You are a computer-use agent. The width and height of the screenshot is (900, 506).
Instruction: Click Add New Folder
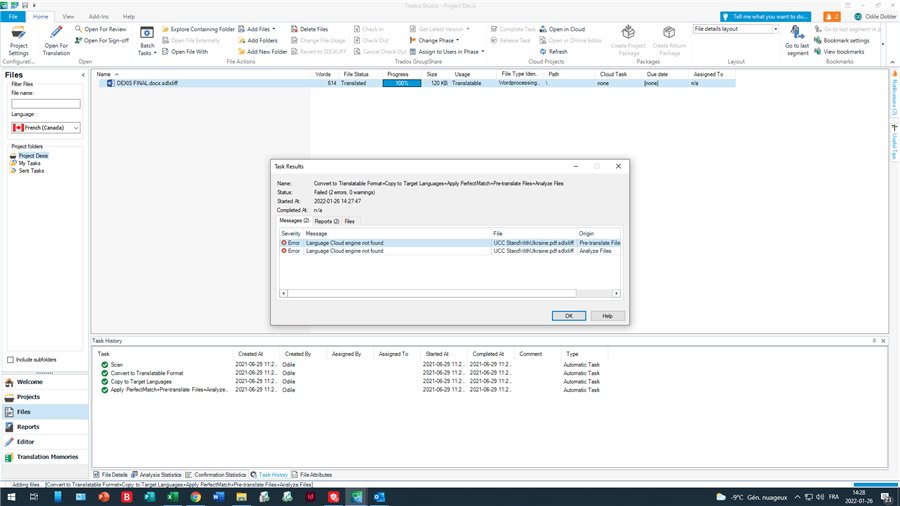262,52
